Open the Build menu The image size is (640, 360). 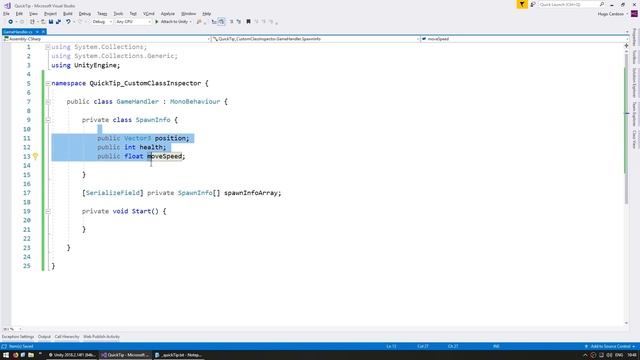(x=68, y=14)
